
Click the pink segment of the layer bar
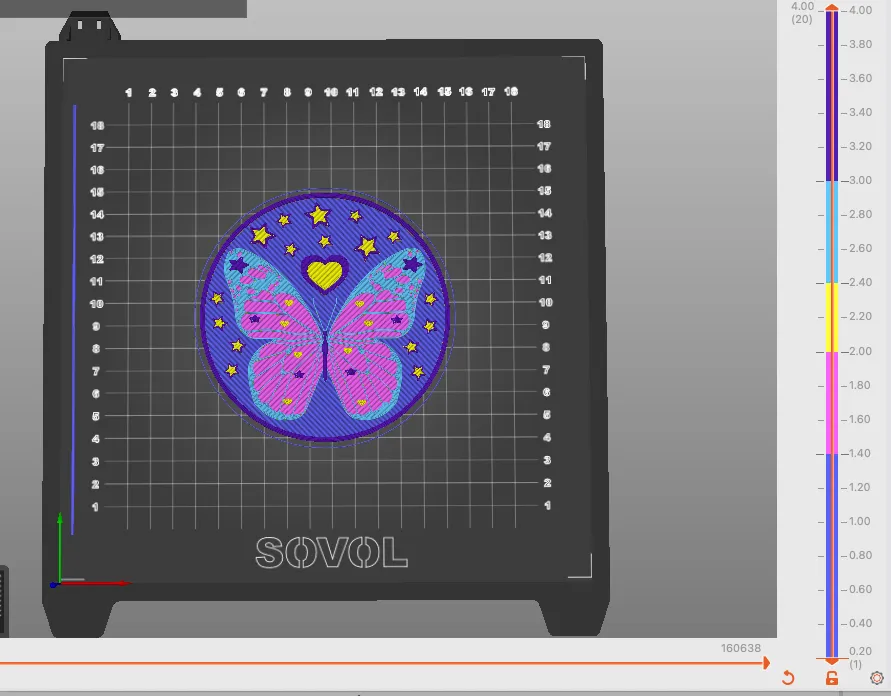[x=831, y=403]
